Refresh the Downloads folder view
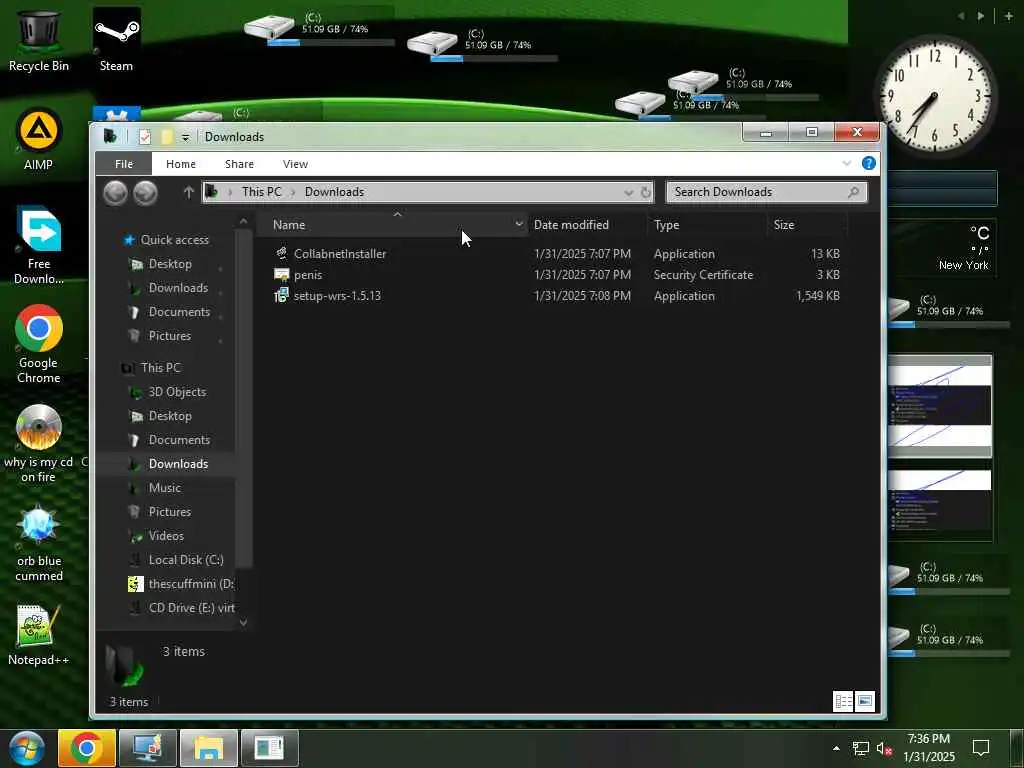This screenshot has width=1024, height=768. pyautogui.click(x=645, y=192)
